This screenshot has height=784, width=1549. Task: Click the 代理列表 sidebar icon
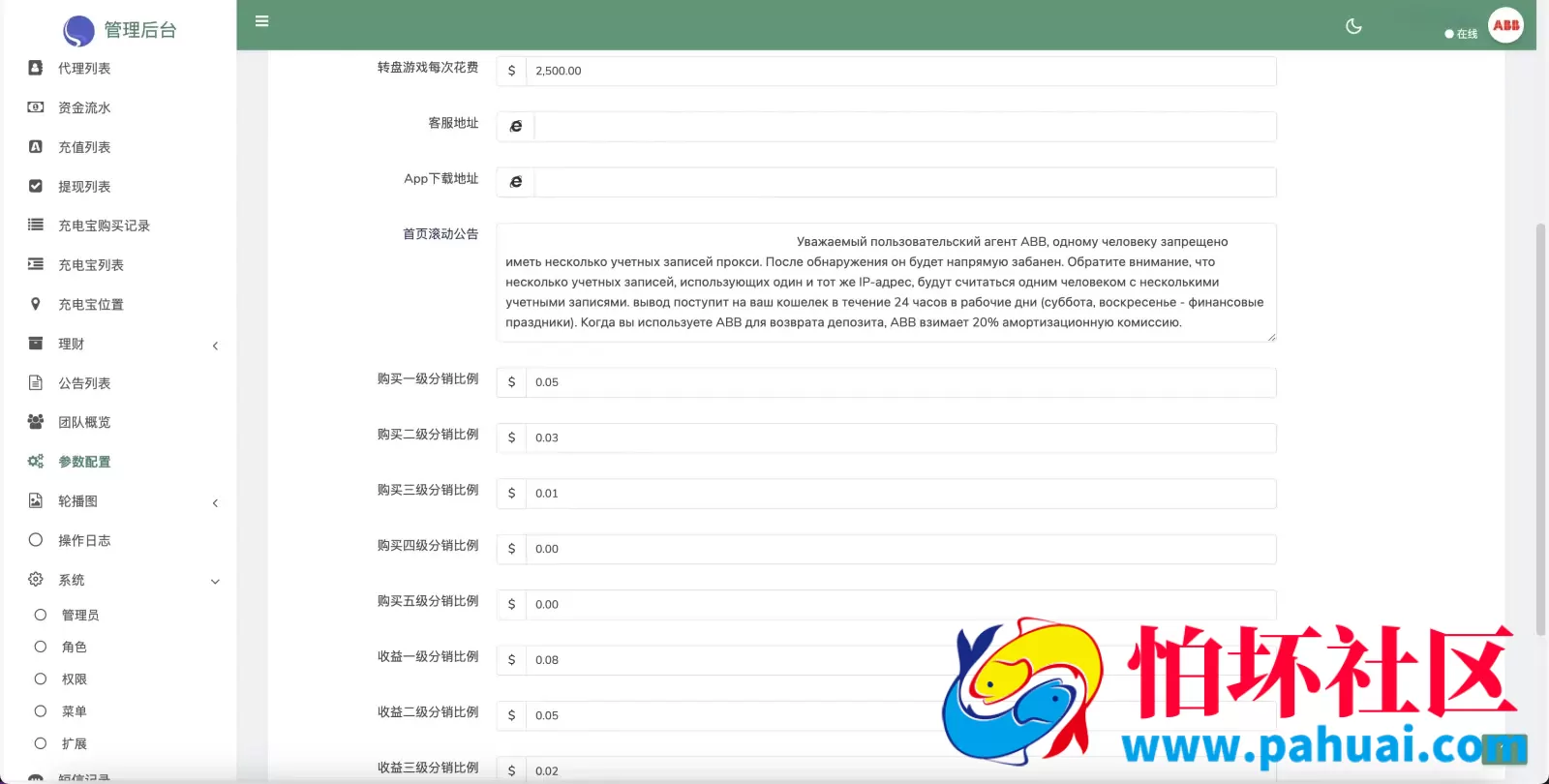[x=36, y=68]
